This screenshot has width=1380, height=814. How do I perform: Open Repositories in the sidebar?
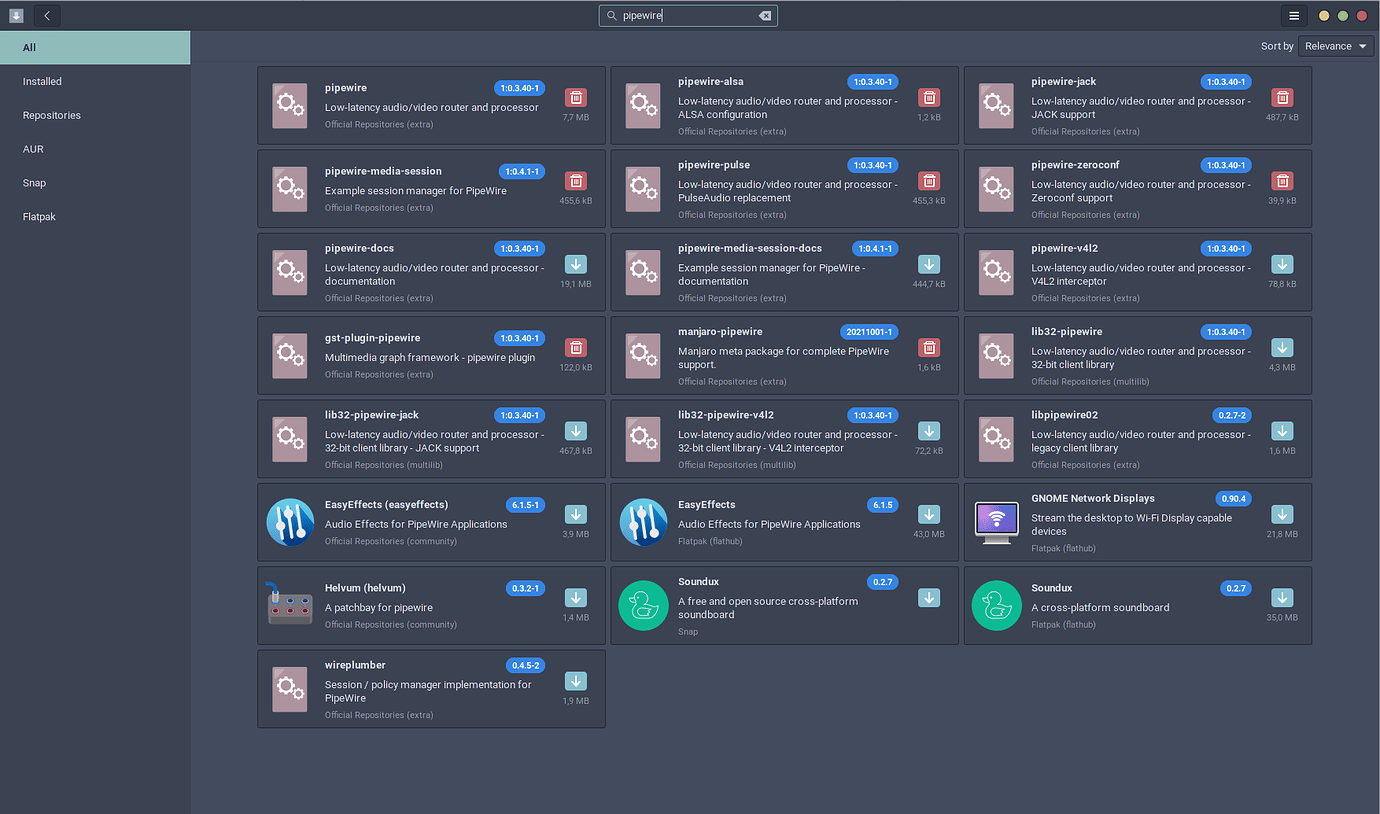[x=95, y=115]
